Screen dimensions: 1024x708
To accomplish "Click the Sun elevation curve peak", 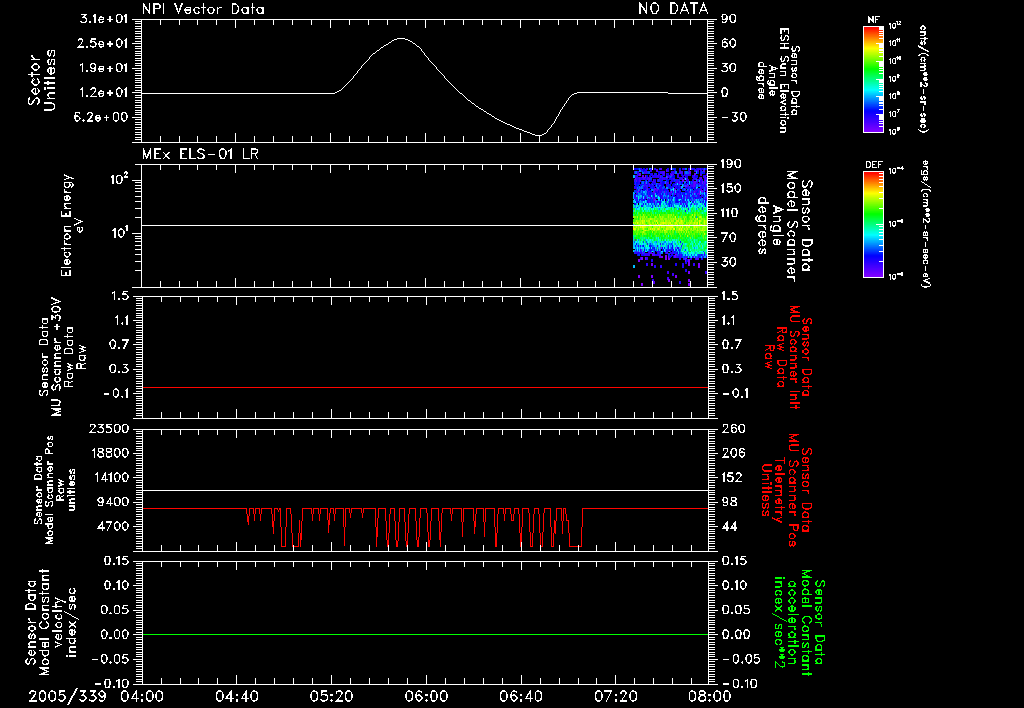I will coord(400,39).
